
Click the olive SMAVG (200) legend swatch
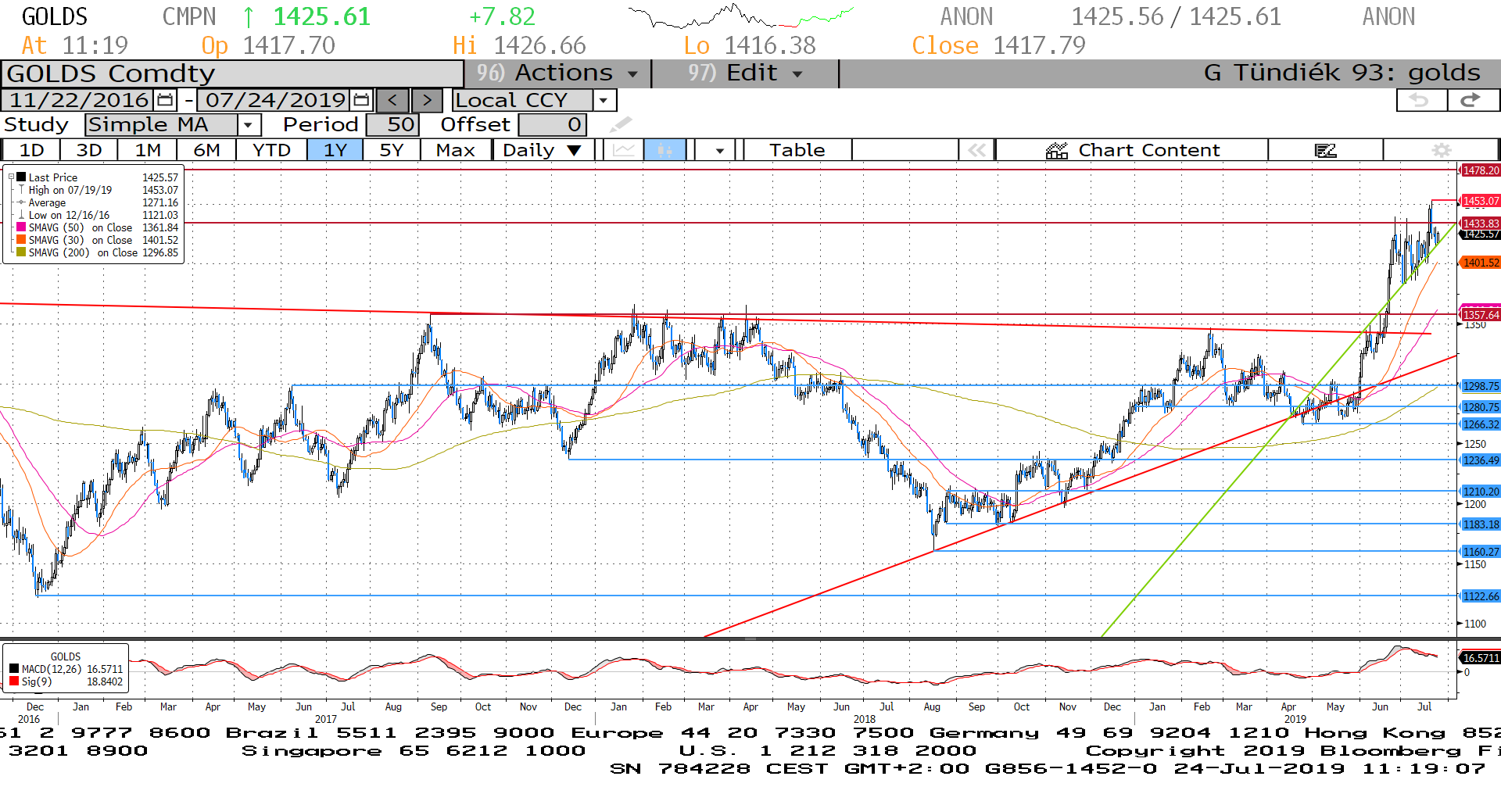click(x=22, y=252)
